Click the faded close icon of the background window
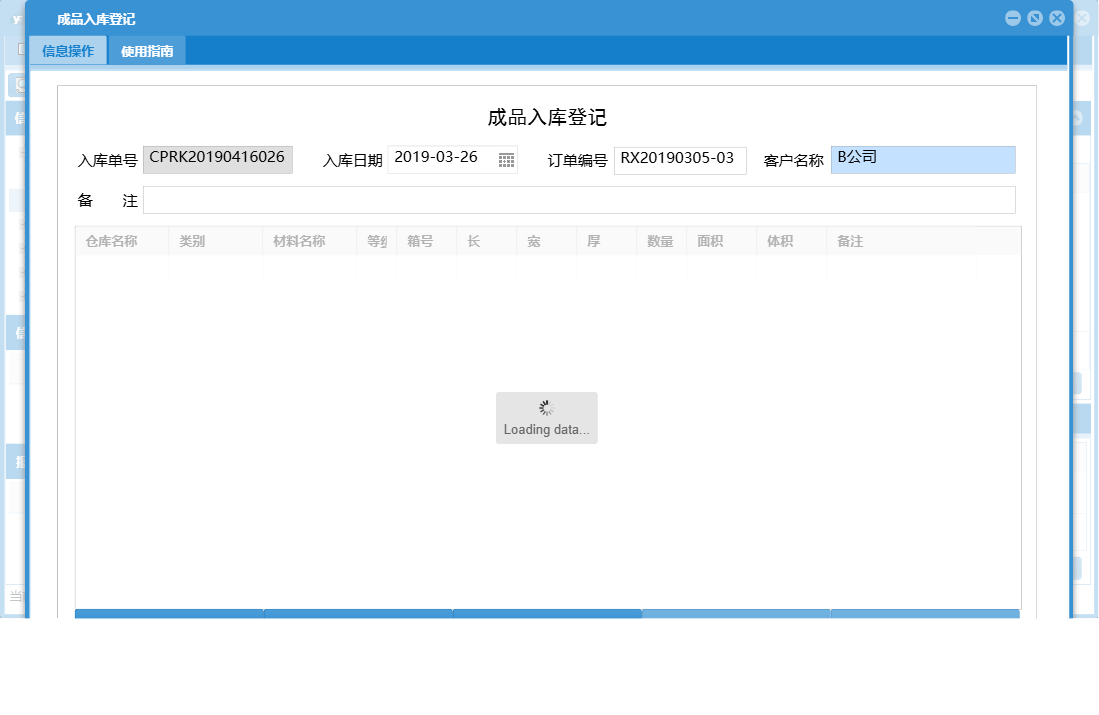Image resolution: width=1099 pixels, height=715 pixels. tap(1081, 18)
